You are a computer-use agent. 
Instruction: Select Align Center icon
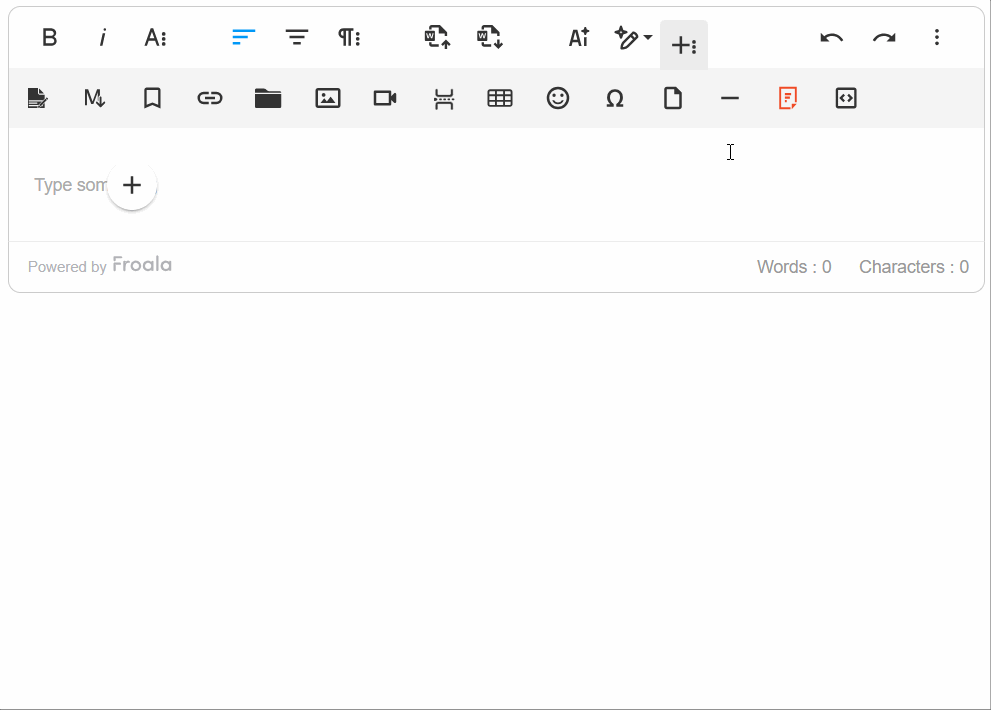pos(296,38)
